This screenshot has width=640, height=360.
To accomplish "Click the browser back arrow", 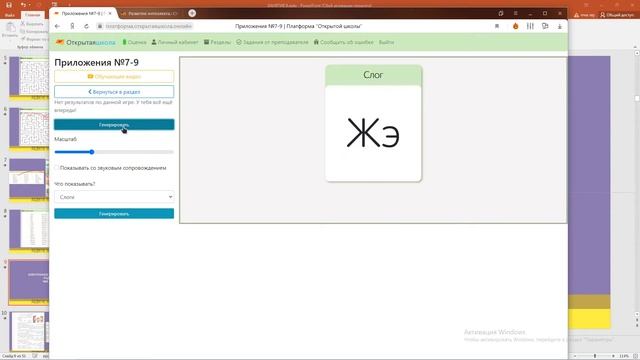I will click(57, 26).
